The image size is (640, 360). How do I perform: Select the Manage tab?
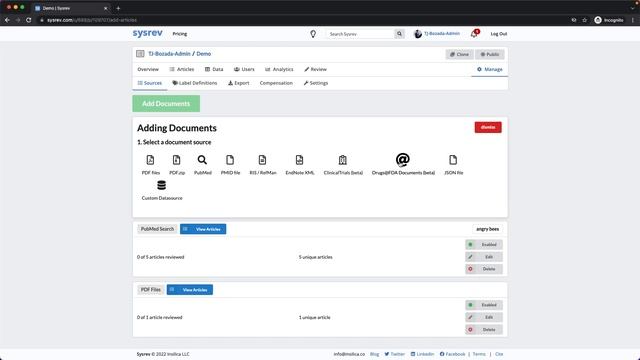pos(490,69)
